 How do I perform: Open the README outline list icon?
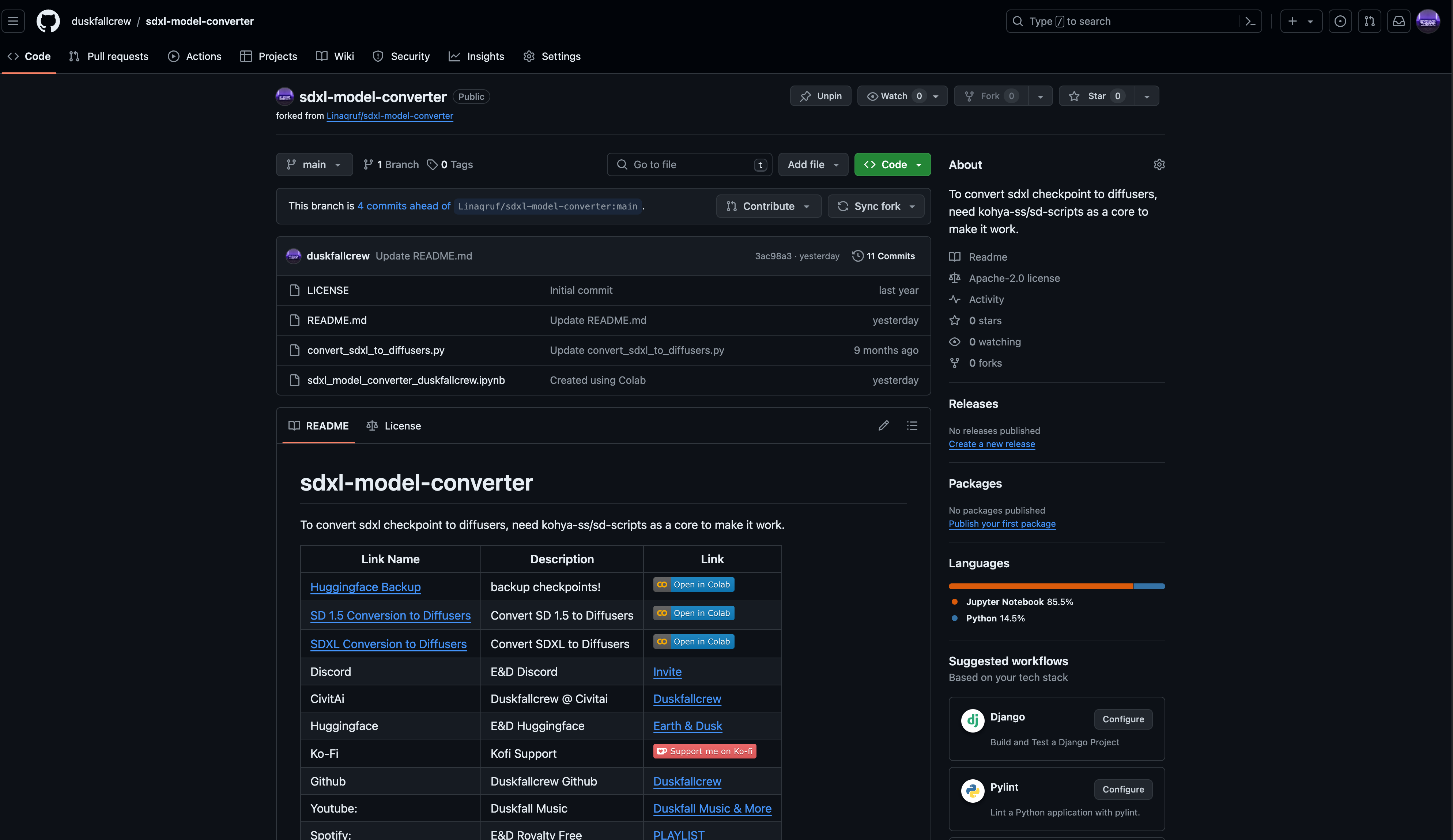tap(912, 425)
